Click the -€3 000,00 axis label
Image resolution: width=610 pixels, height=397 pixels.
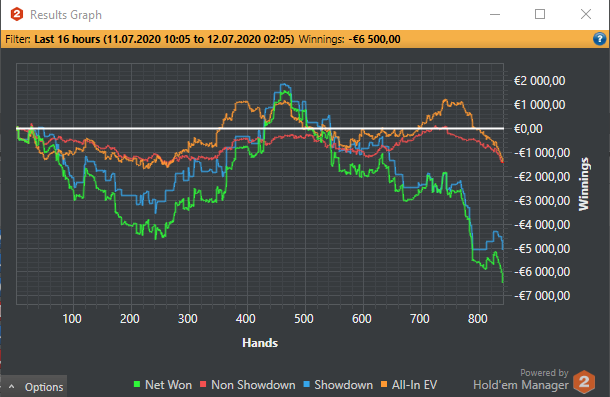pos(542,201)
